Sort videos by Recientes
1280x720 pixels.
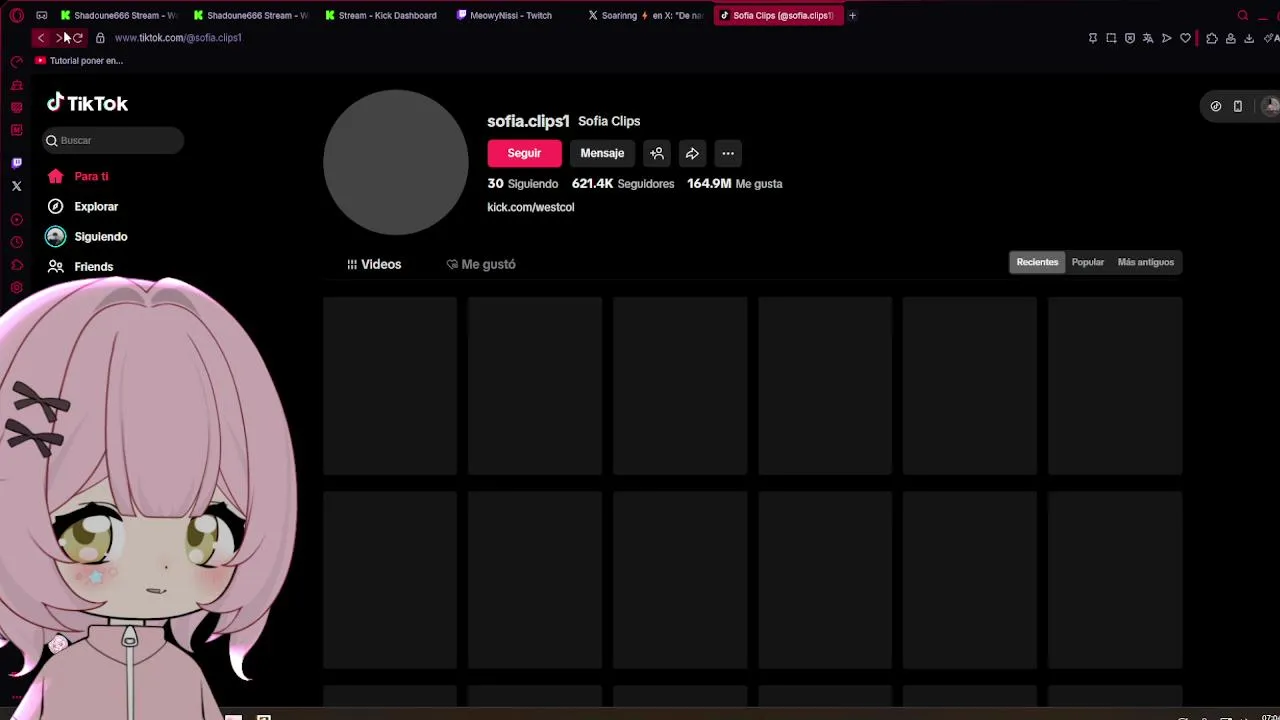point(1037,262)
